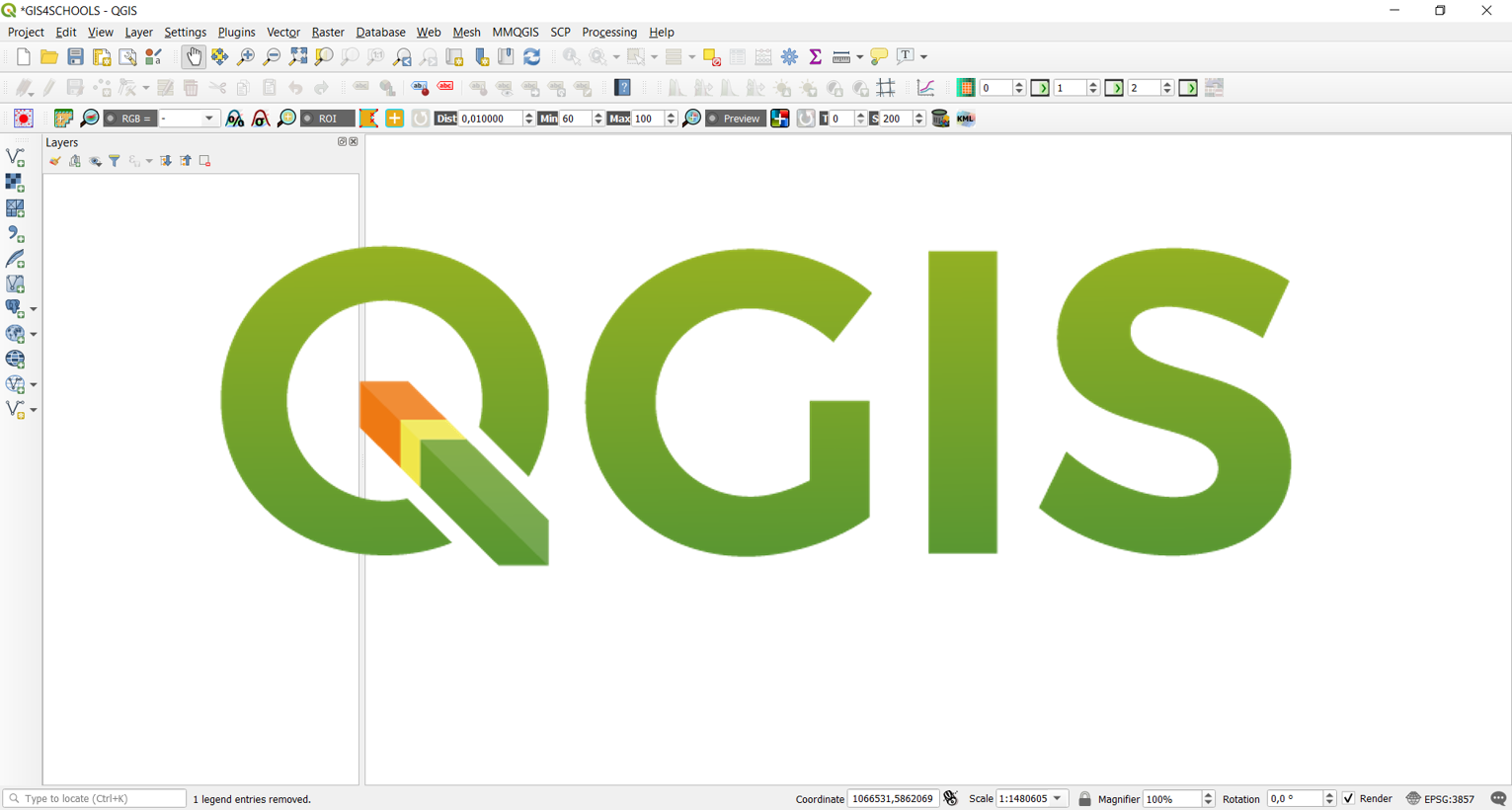Save the project using the floppy disk icon
This screenshot has height=810, width=1512.
pyautogui.click(x=75, y=57)
